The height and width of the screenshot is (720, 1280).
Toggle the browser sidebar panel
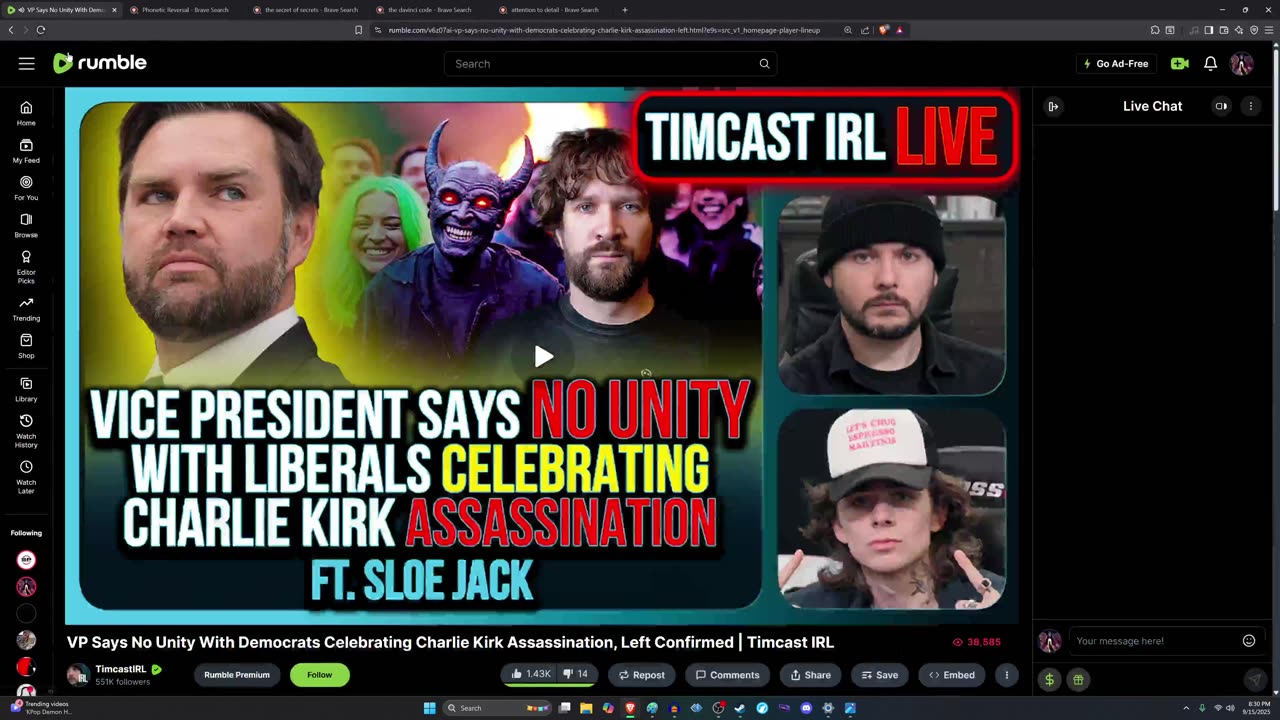(x=1208, y=30)
